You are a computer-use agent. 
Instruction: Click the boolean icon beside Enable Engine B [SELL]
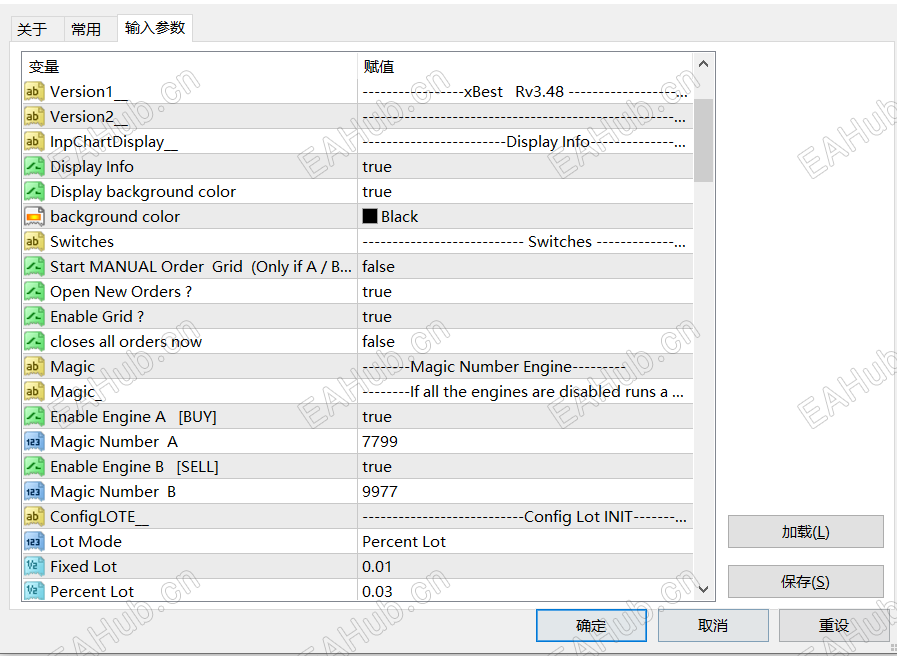point(33,466)
